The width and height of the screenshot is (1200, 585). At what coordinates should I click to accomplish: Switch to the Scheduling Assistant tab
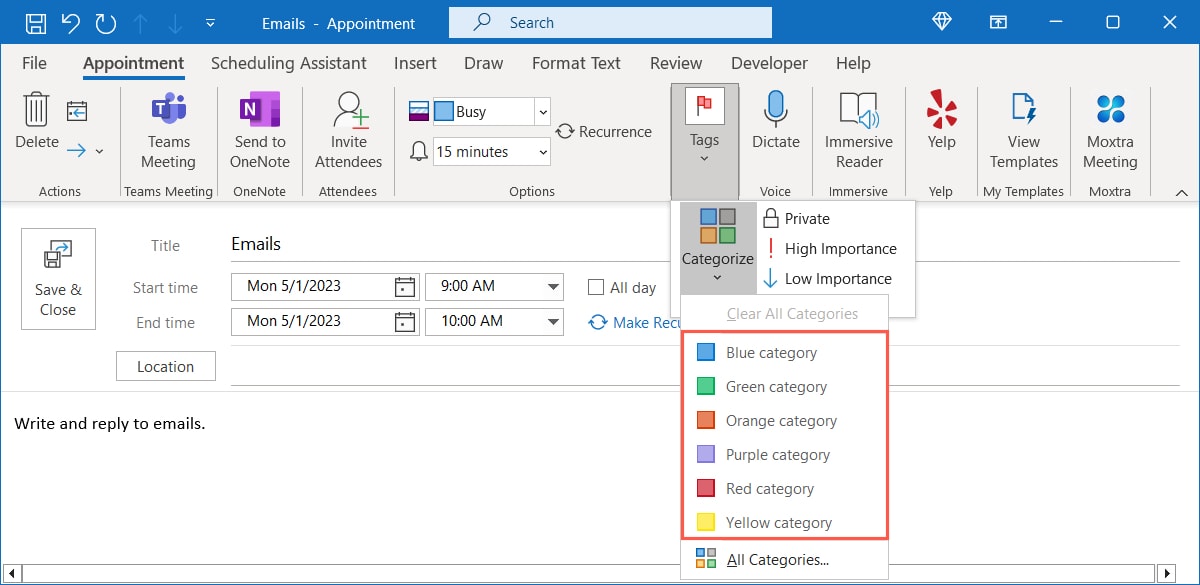click(288, 63)
